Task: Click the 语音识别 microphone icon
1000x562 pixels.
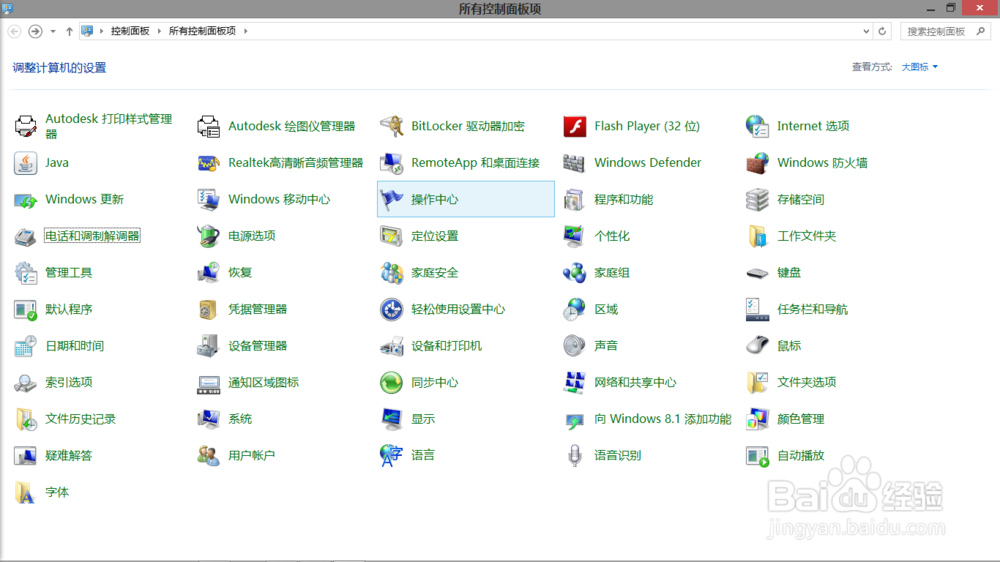Action: tap(575, 455)
